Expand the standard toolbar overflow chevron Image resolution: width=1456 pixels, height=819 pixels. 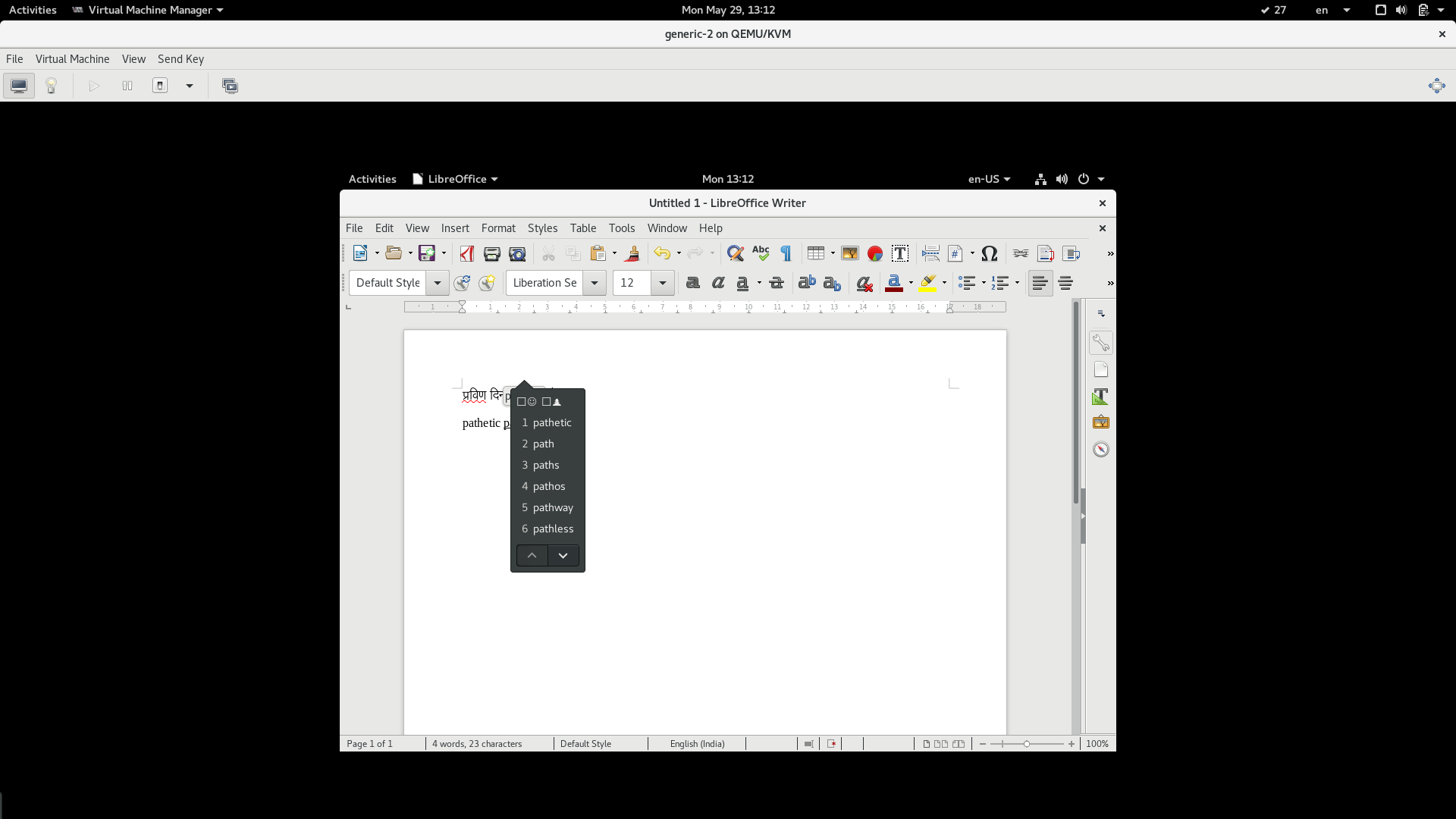click(x=1110, y=253)
